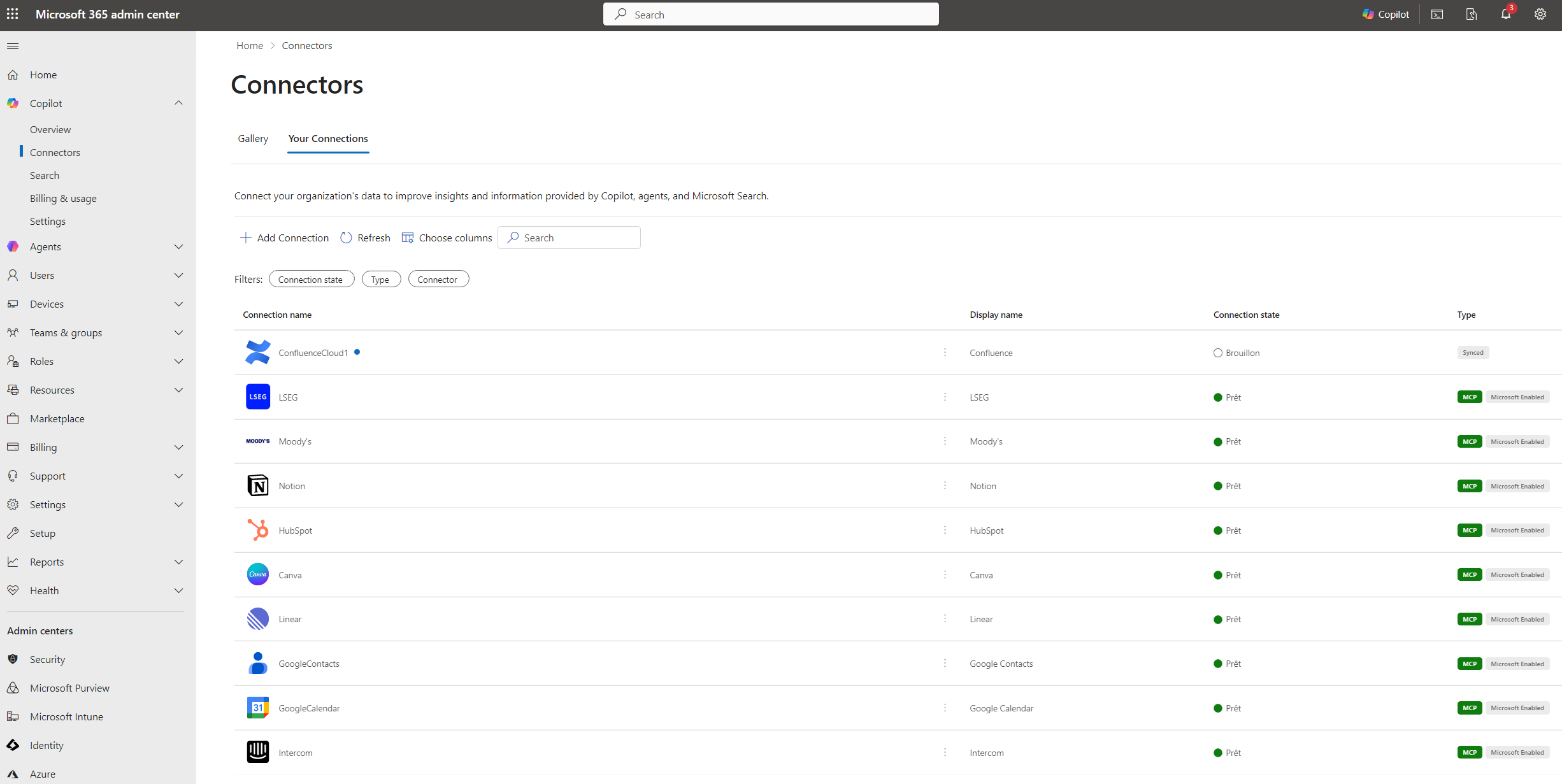Screen dimensions: 1562x784
Task: Open the Connection state filter
Action: (311, 279)
